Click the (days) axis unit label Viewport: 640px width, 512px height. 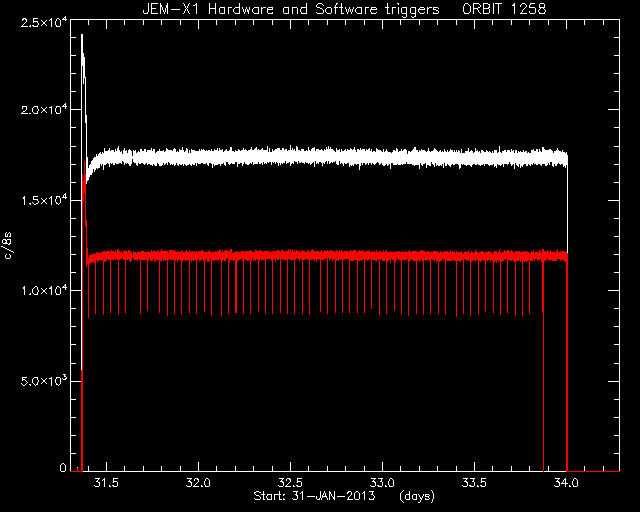[417, 496]
